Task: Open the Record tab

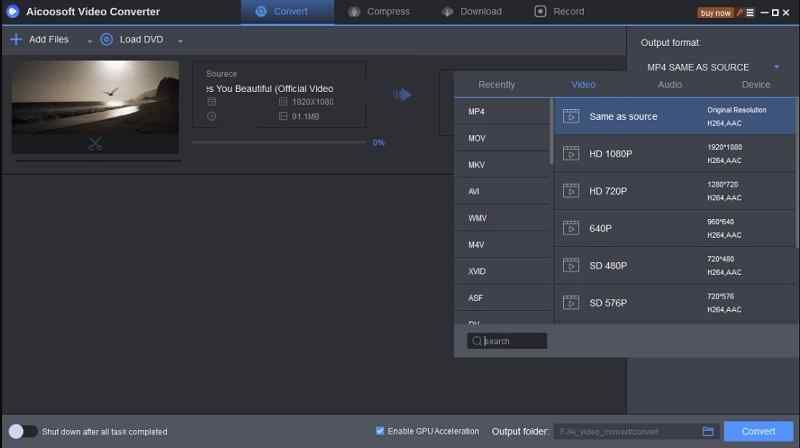Action: click(559, 12)
